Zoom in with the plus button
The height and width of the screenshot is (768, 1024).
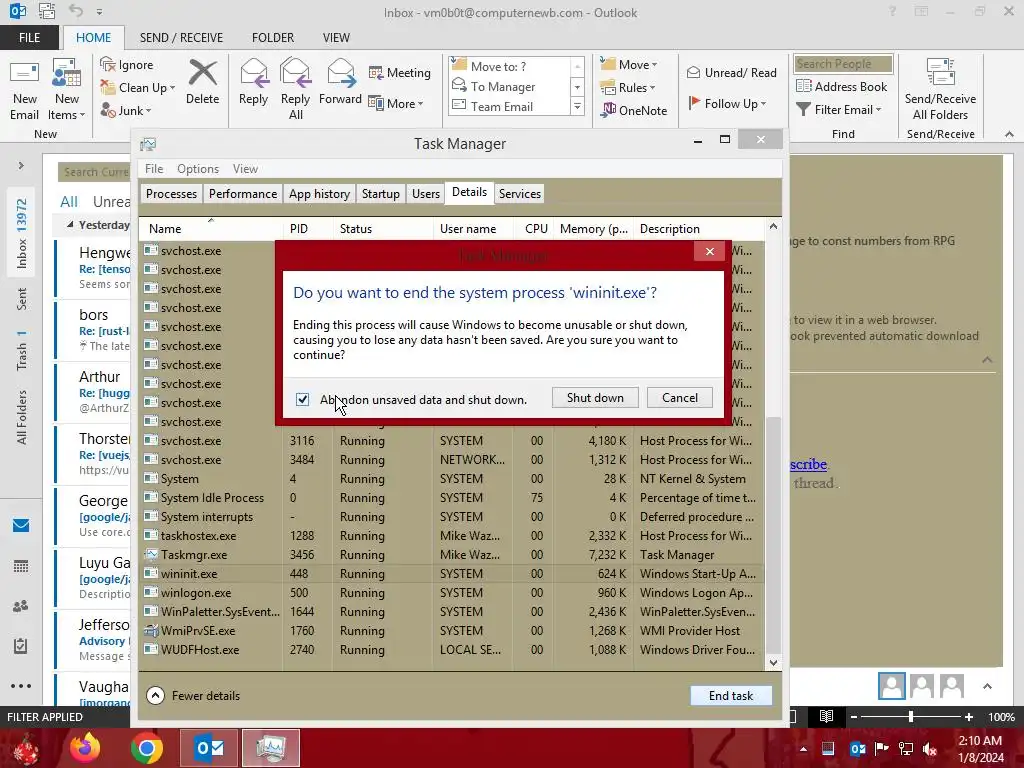pos(969,717)
